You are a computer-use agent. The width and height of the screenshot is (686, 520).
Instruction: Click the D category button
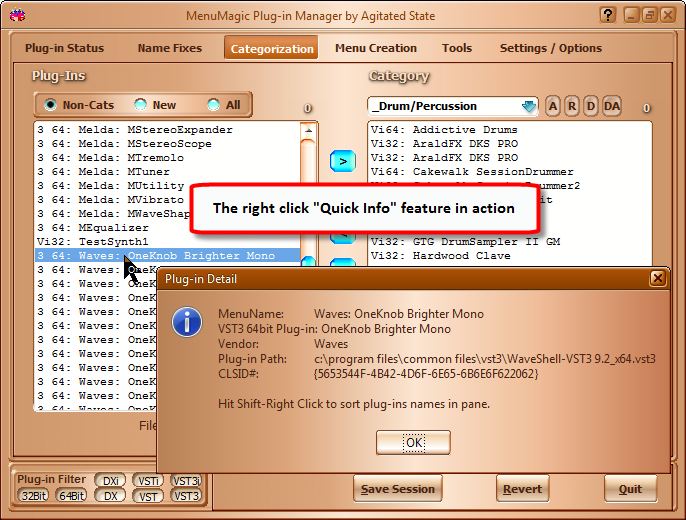click(x=591, y=106)
